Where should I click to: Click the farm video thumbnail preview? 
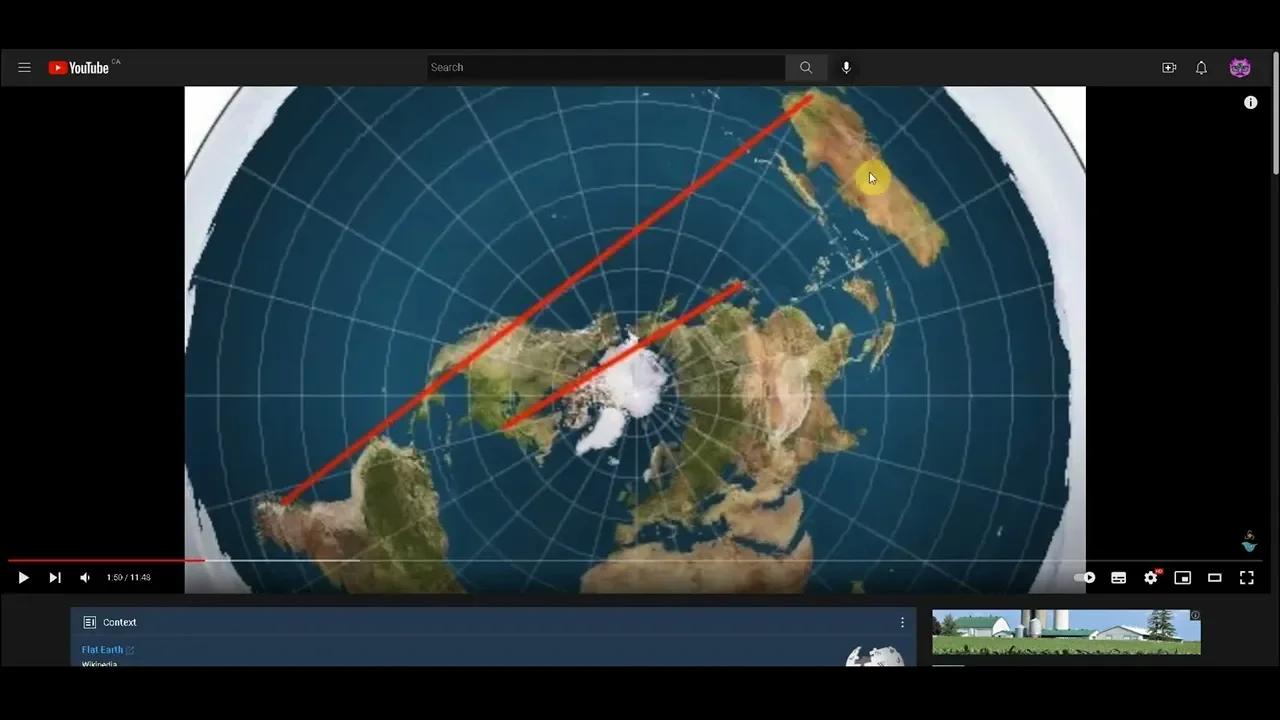(1066, 632)
